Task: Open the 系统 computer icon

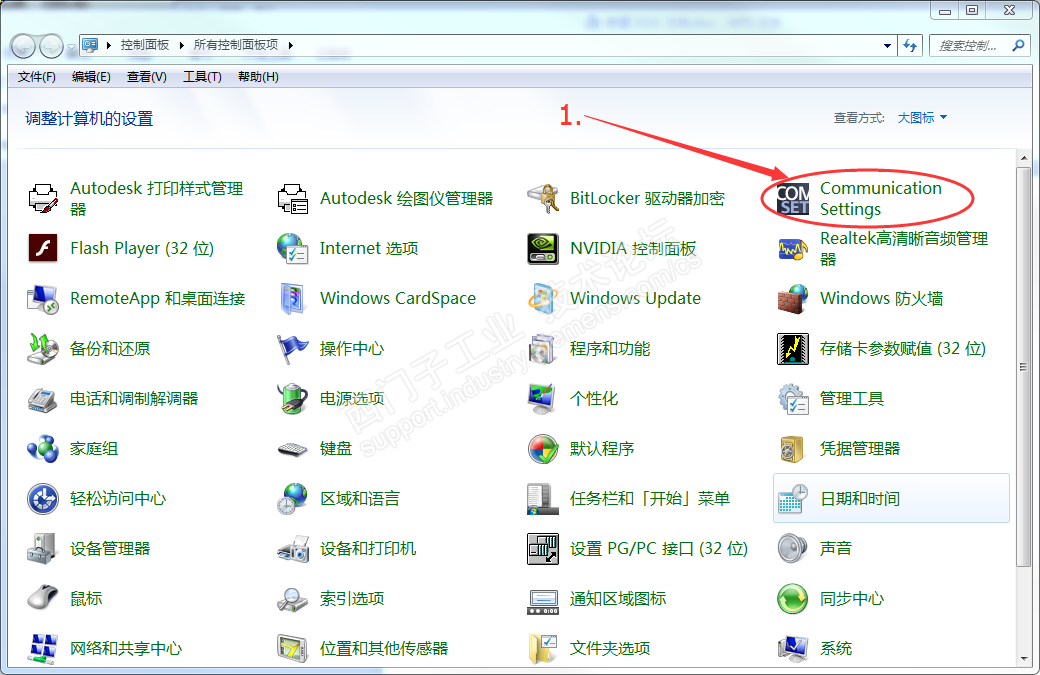Action: [x=793, y=648]
